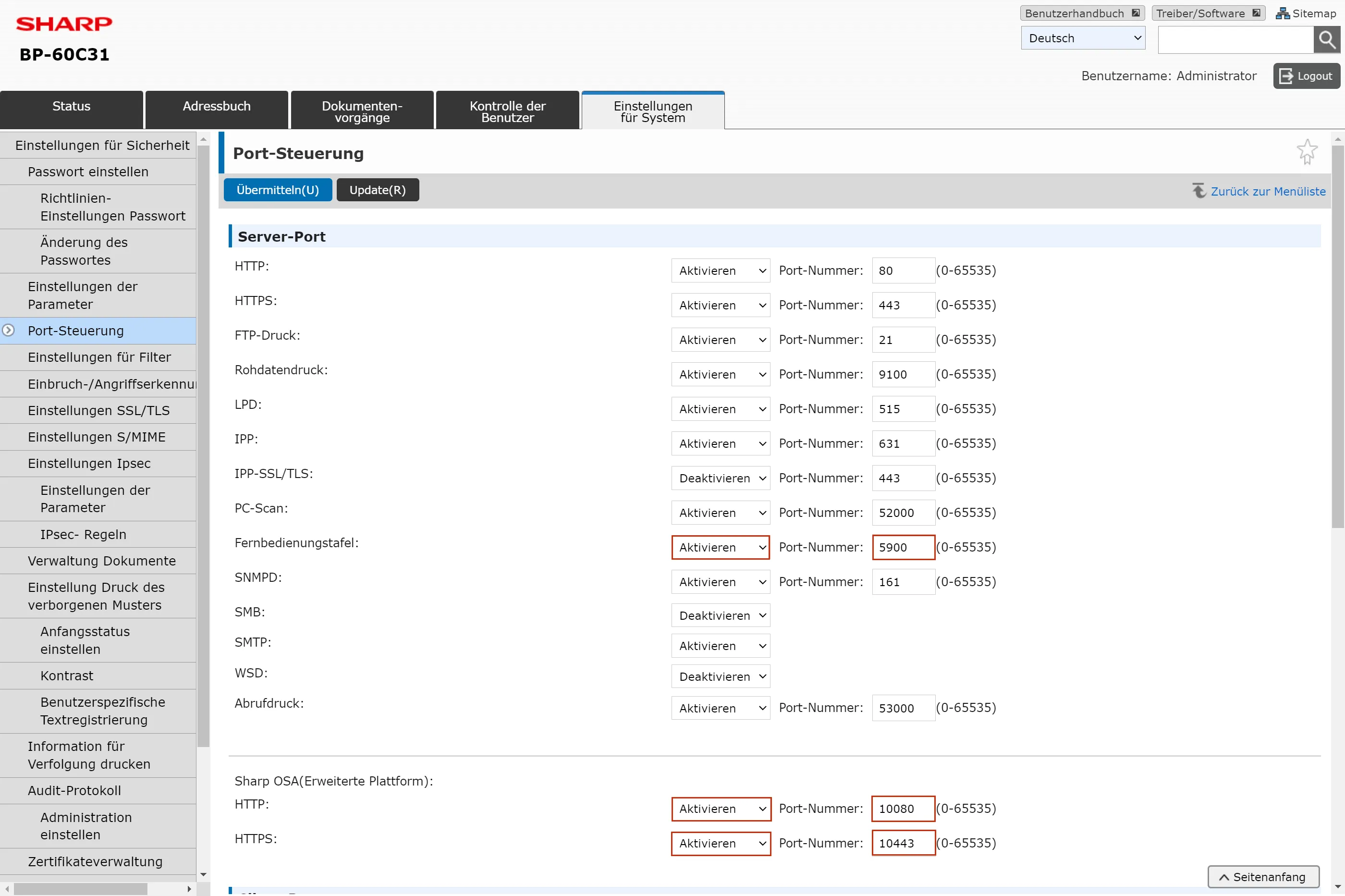Viewport: 1345px width, 896px height.
Task: Open the Kontrolle der Benutzer tab
Action: coord(507,110)
